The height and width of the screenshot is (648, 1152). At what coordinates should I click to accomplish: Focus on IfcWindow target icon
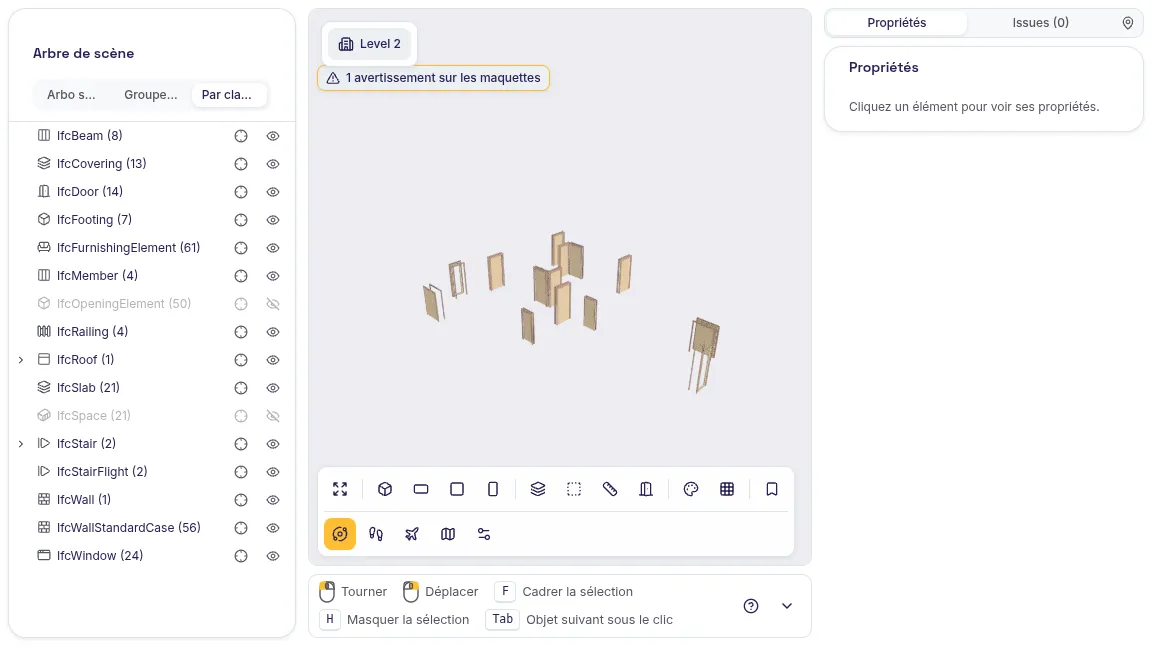pyautogui.click(x=241, y=556)
